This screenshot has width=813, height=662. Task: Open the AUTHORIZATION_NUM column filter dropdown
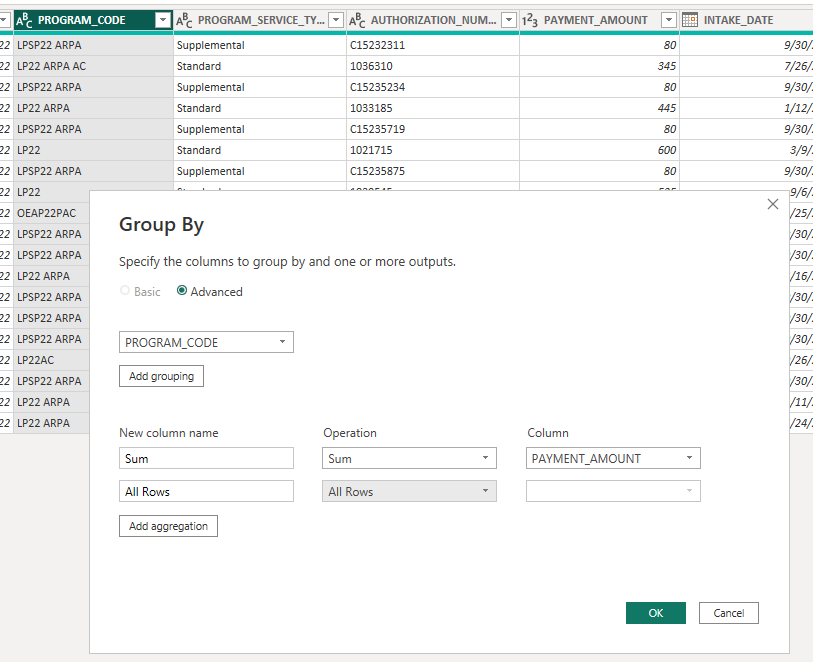pyautogui.click(x=509, y=20)
